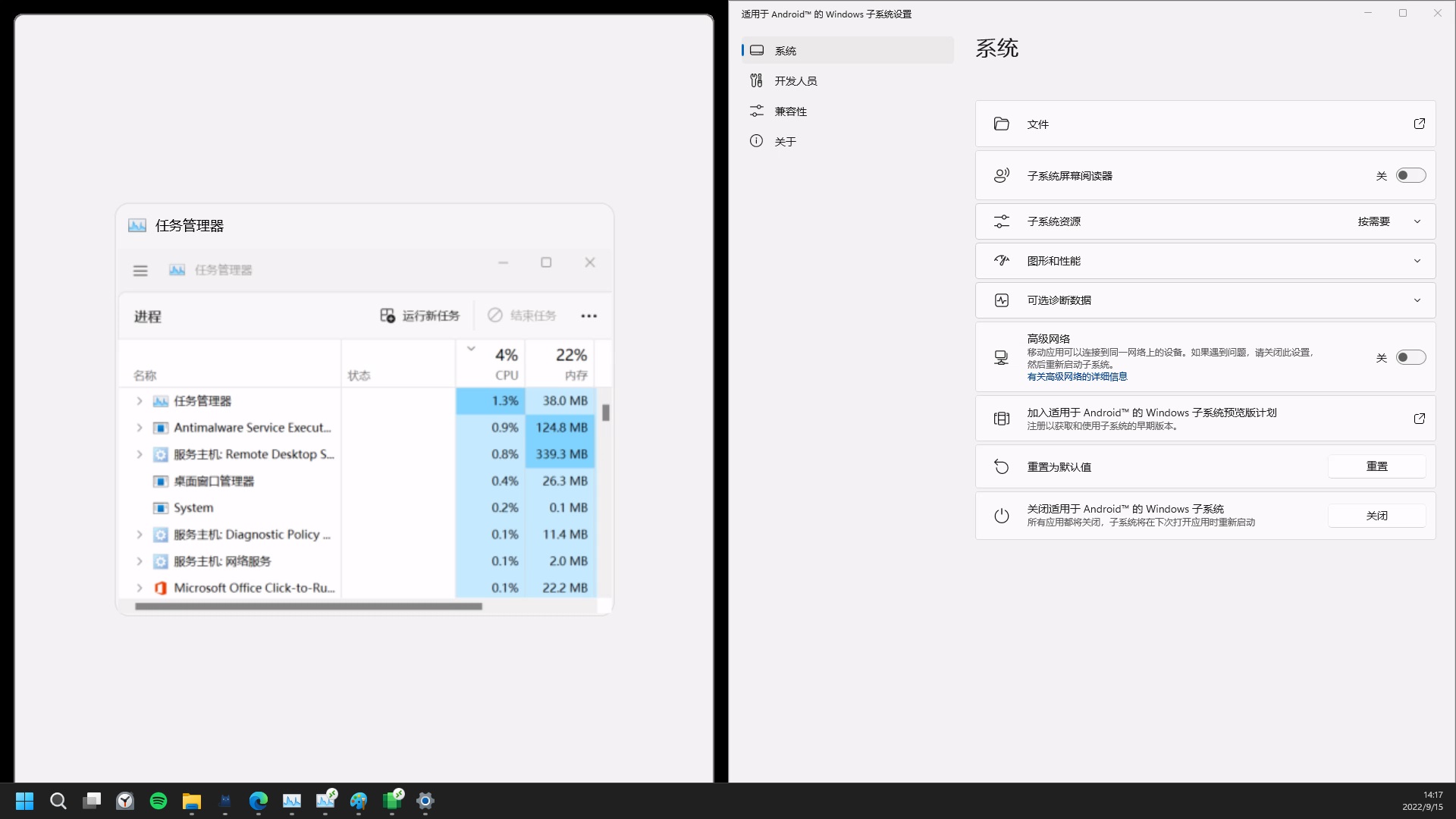
Task: Click the preview program external link icon
Action: click(1419, 419)
